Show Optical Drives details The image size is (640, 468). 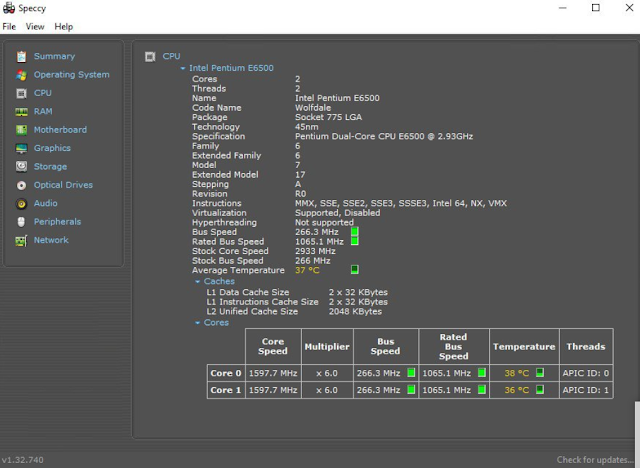coord(63,185)
